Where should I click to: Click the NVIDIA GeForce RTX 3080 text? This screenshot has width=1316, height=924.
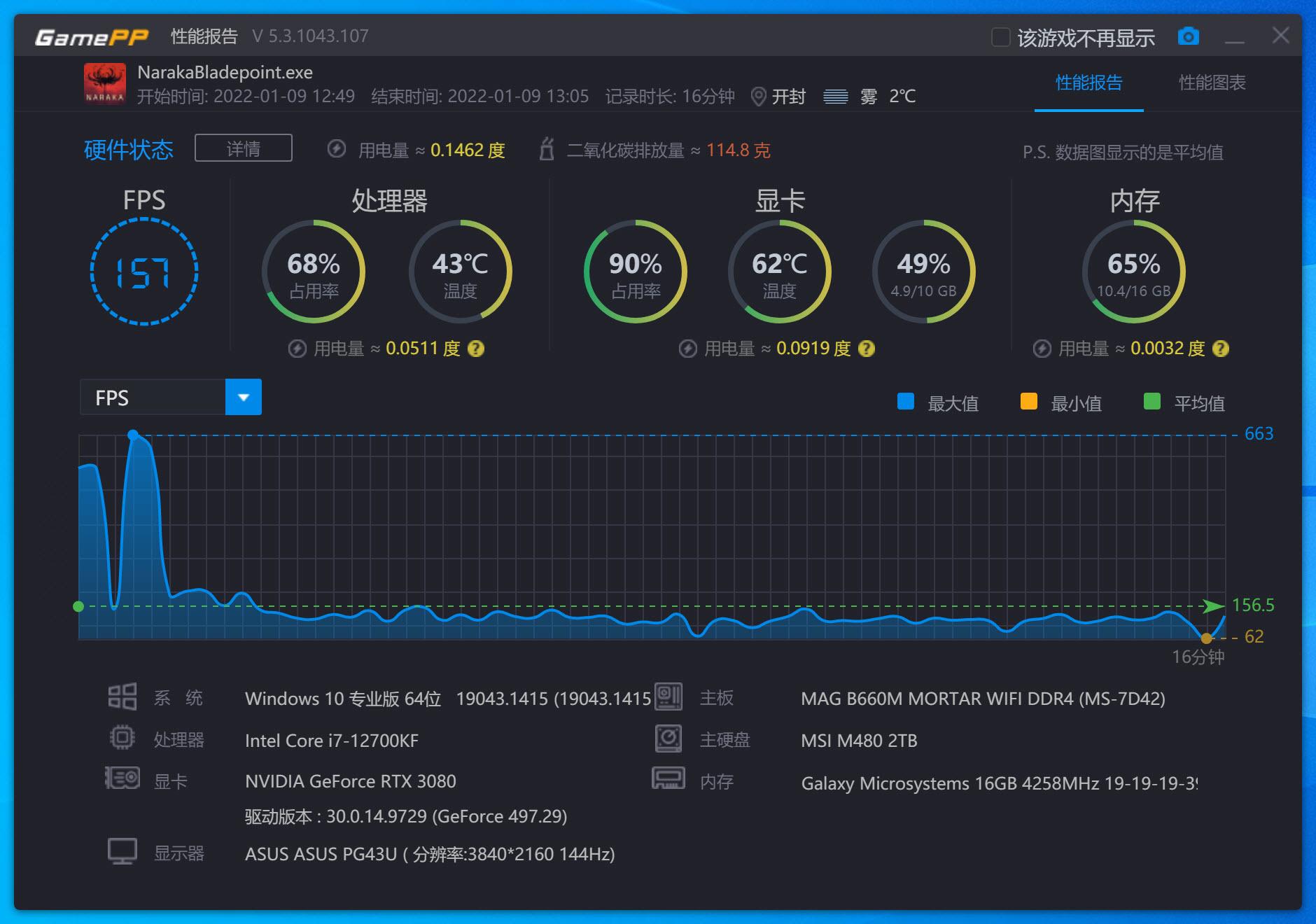[x=351, y=781]
